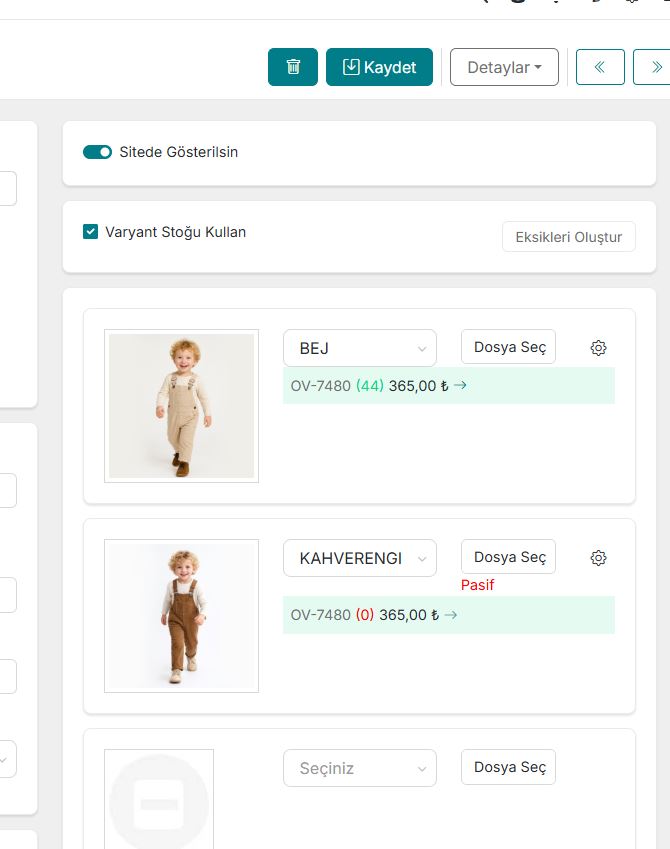Open the beige overalls product thumbnail

pos(181,406)
